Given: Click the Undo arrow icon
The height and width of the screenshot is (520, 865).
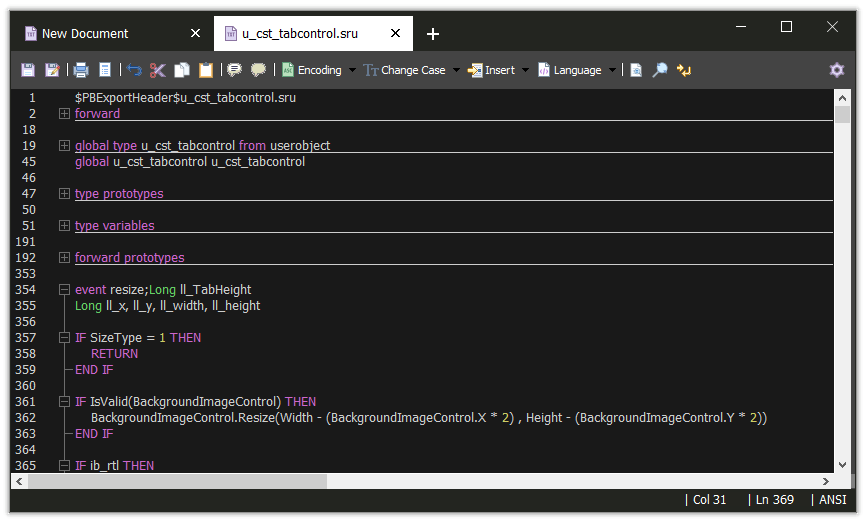Looking at the screenshot, I should pos(134,70).
